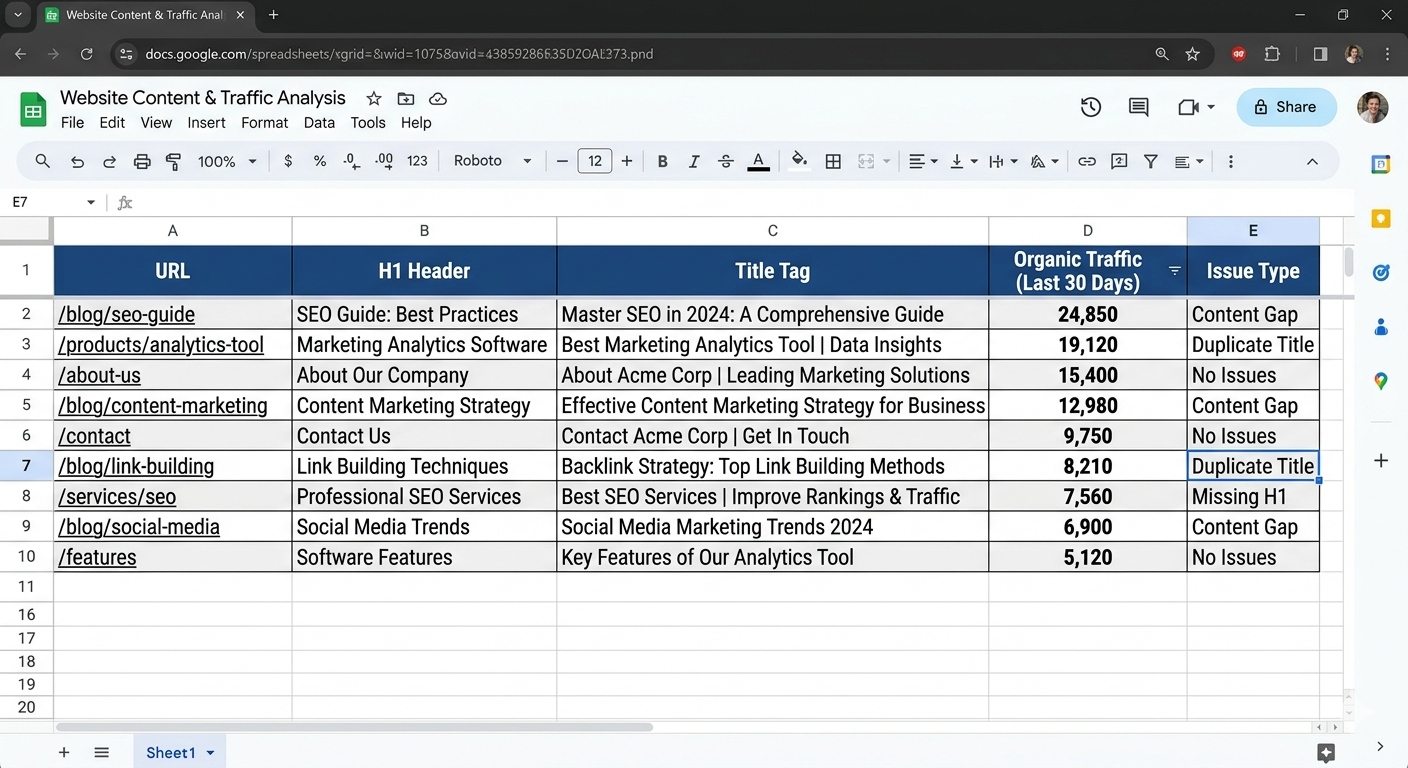Insert a comment using the comment icon
Screen dimensions: 1408x768
coord(1119,161)
